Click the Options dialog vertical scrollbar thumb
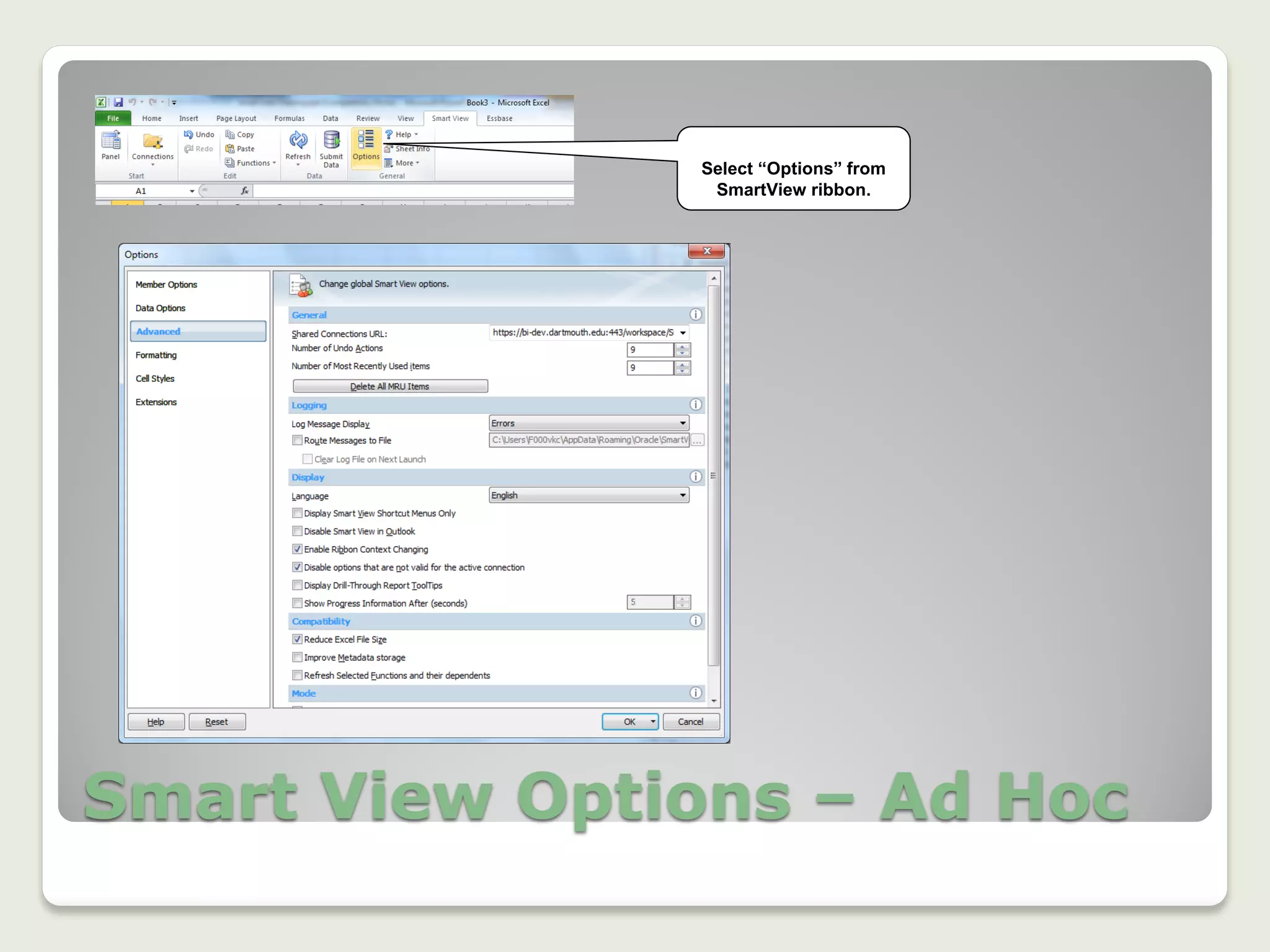The height and width of the screenshot is (952, 1270). (x=714, y=476)
